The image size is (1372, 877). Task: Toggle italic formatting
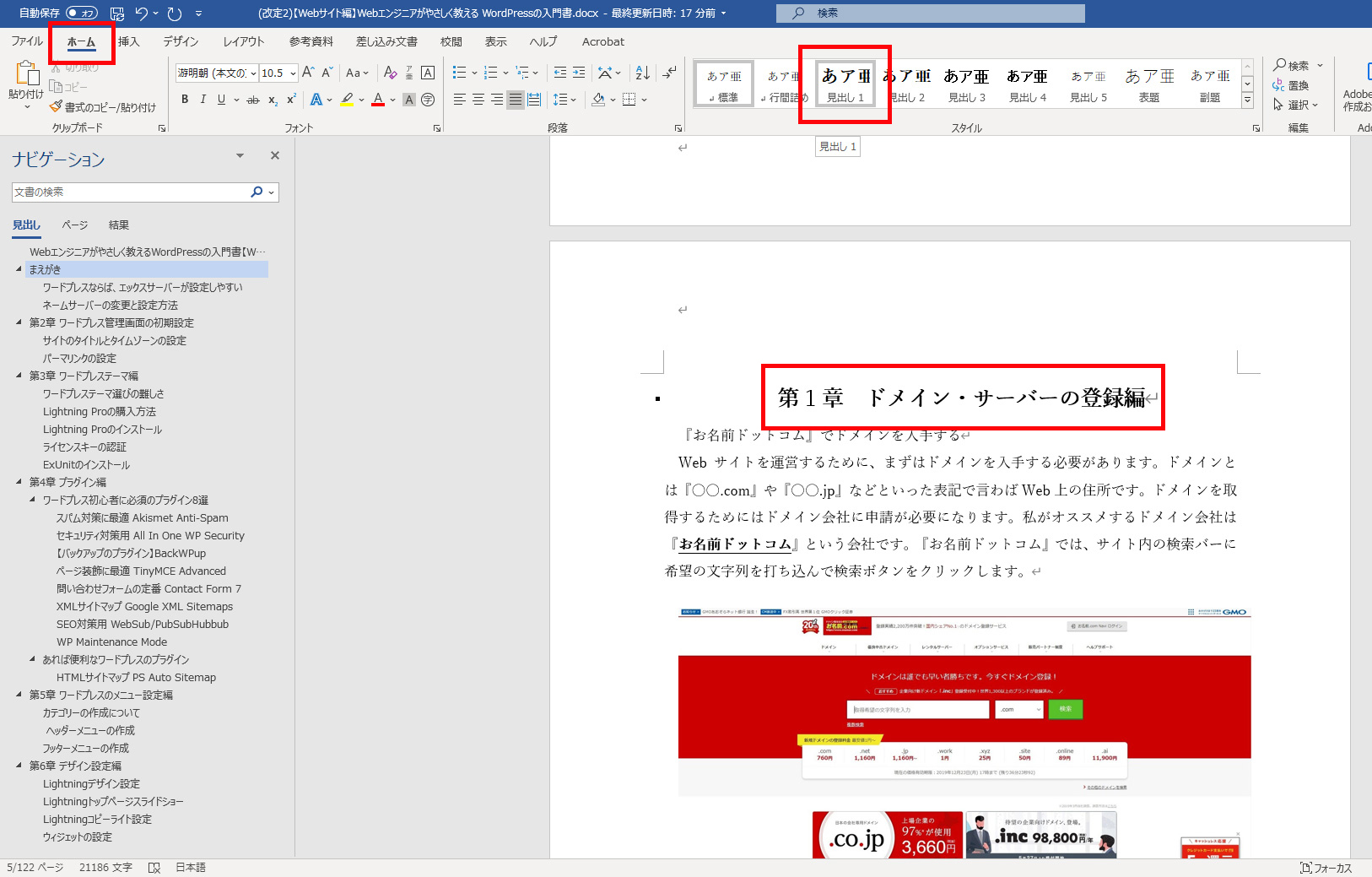click(x=203, y=100)
